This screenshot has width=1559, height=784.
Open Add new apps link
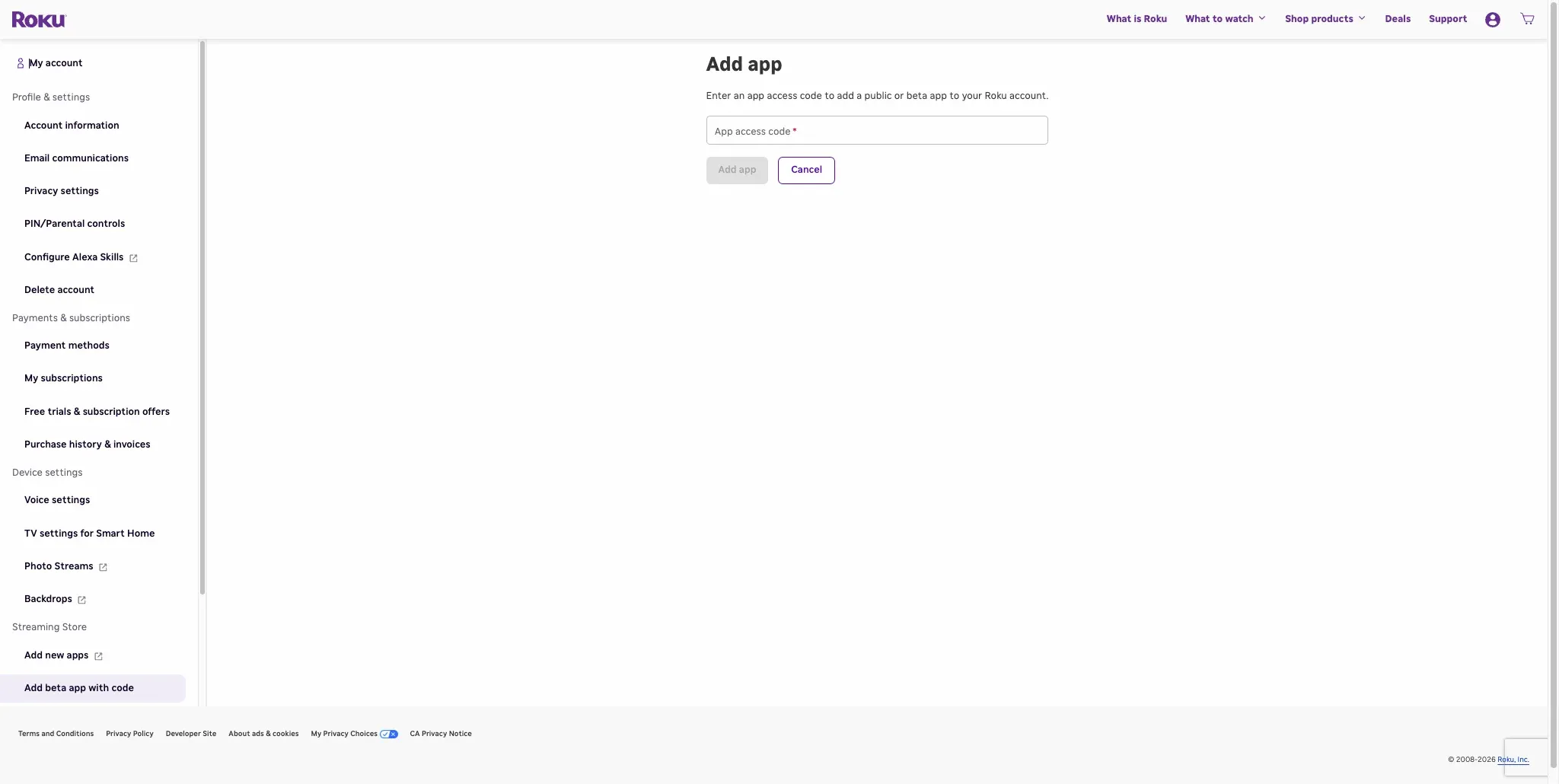click(x=56, y=655)
